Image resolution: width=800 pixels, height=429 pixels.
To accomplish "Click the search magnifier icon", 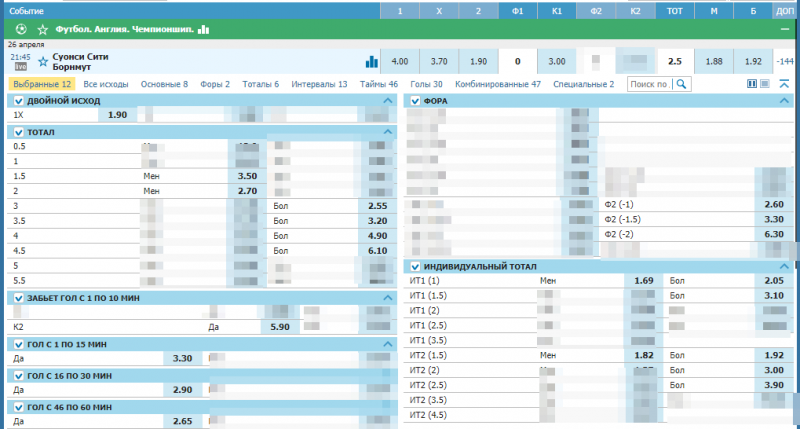I will coord(681,85).
